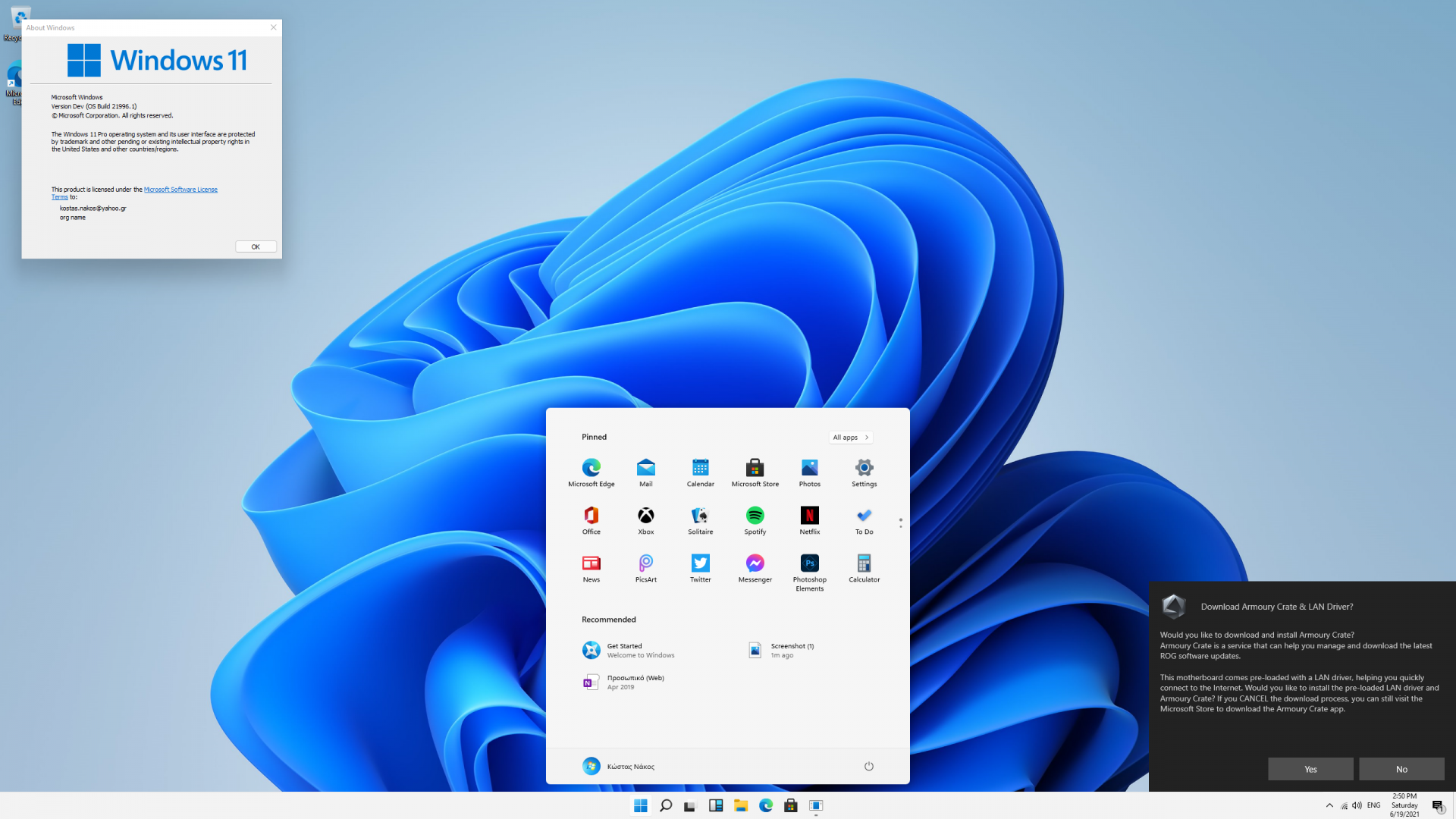
Task: Open Widgets from the taskbar
Action: pos(716,805)
